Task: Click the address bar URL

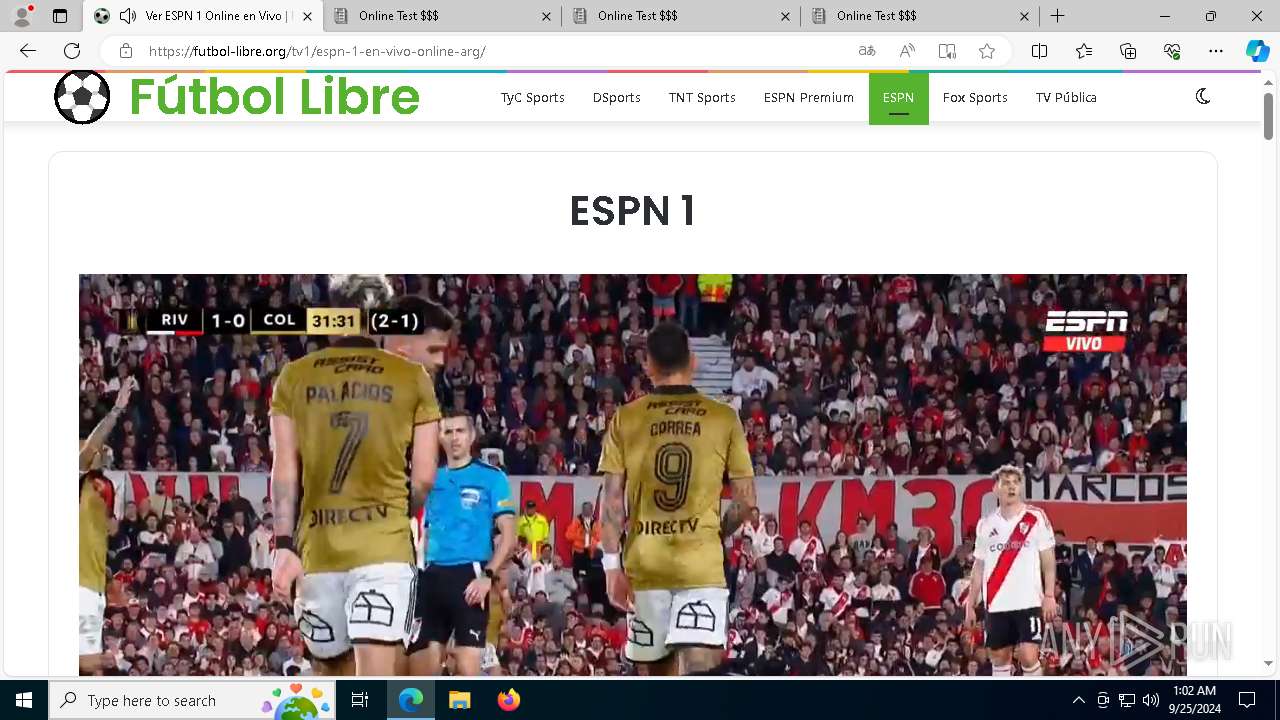Action: [317, 51]
